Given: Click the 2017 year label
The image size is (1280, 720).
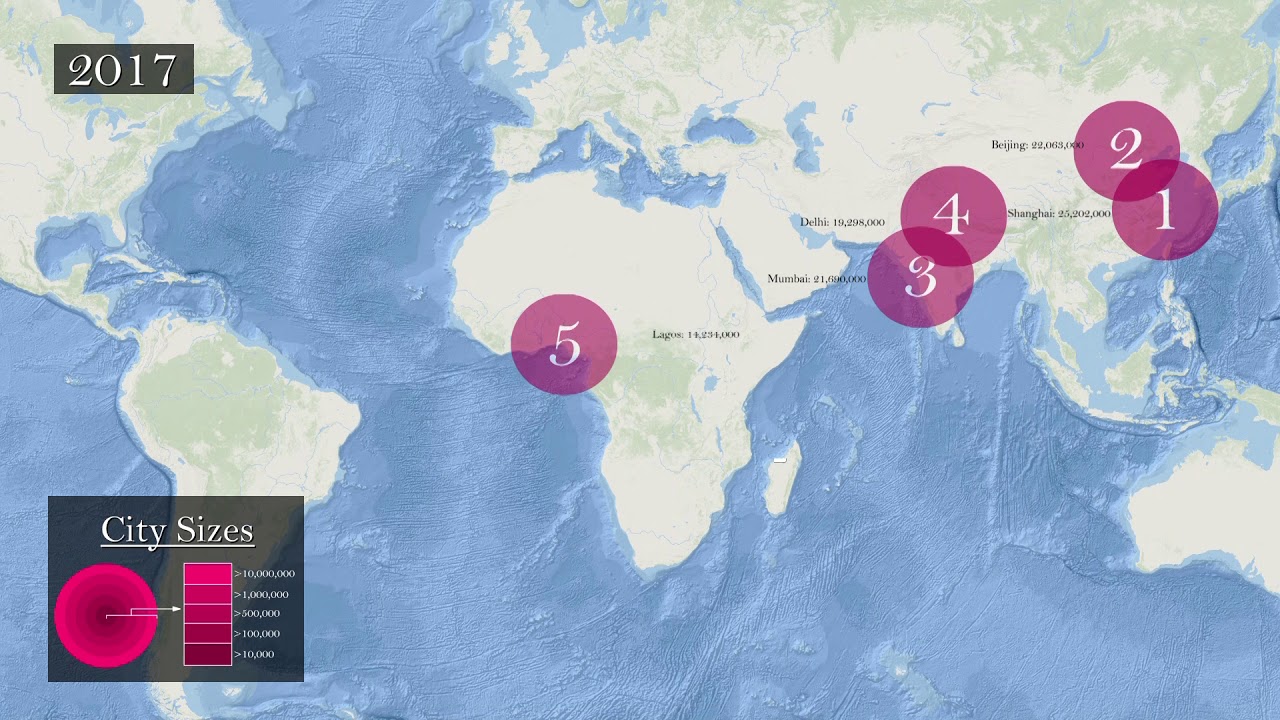Looking at the screenshot, I should click(x=123, y=69).
